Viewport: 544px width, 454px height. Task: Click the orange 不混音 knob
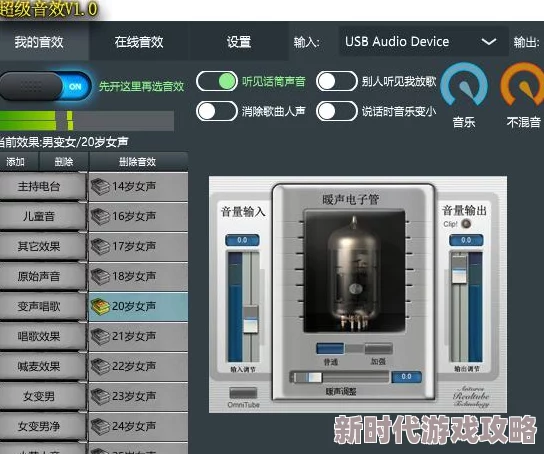(x=522, y=85)
